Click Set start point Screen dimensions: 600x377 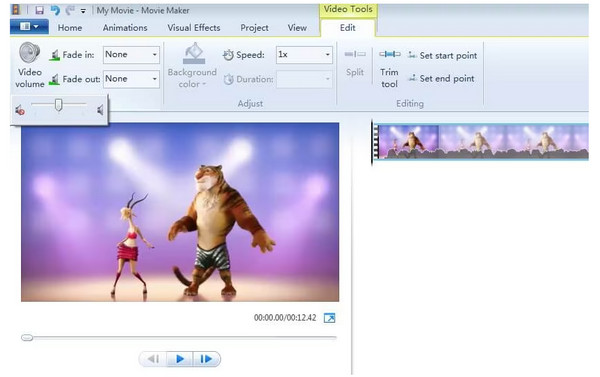click(442, 55)
